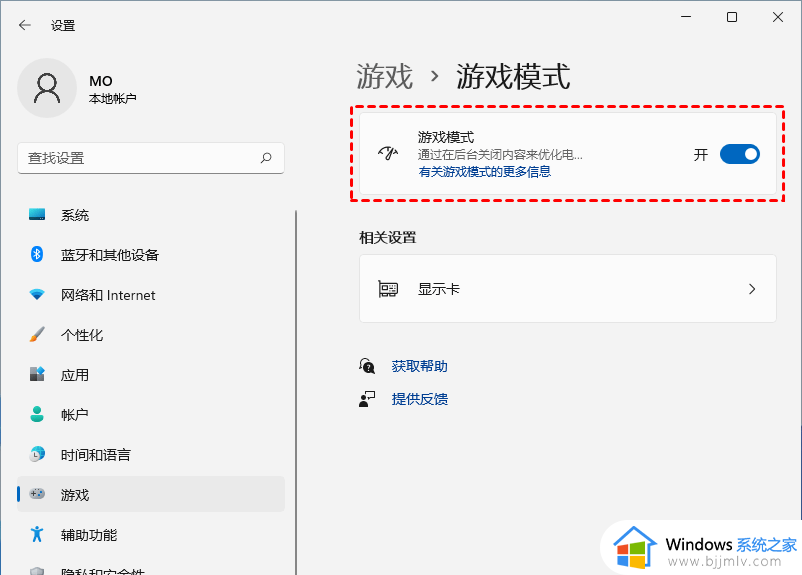Image resolution: width=802 pixels, height=575 pixels.
Task: Click the 获取帮助 link
Action: click(x=419, y=366)
